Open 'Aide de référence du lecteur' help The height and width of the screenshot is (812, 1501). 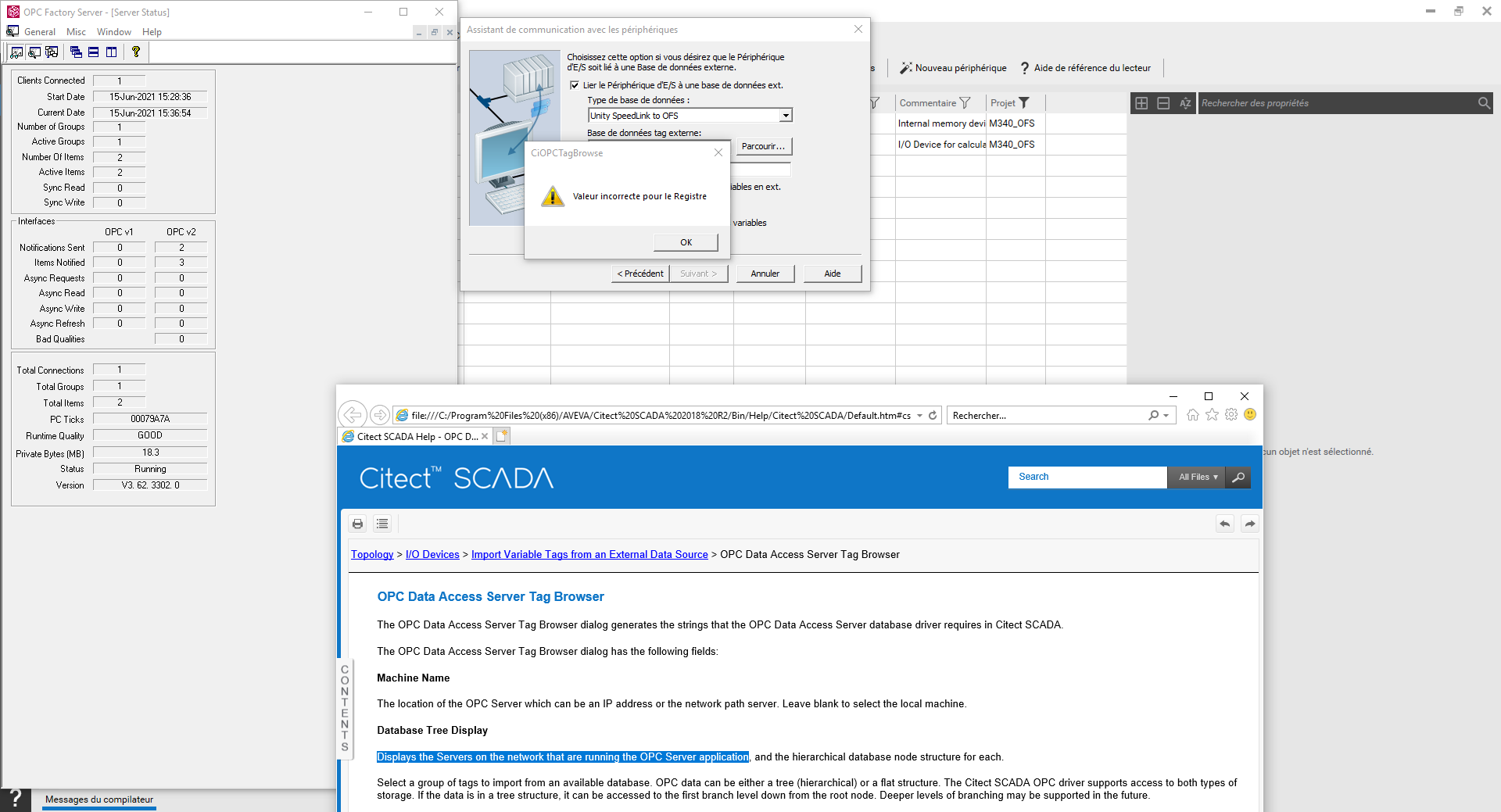click(x=1085, y=68)
